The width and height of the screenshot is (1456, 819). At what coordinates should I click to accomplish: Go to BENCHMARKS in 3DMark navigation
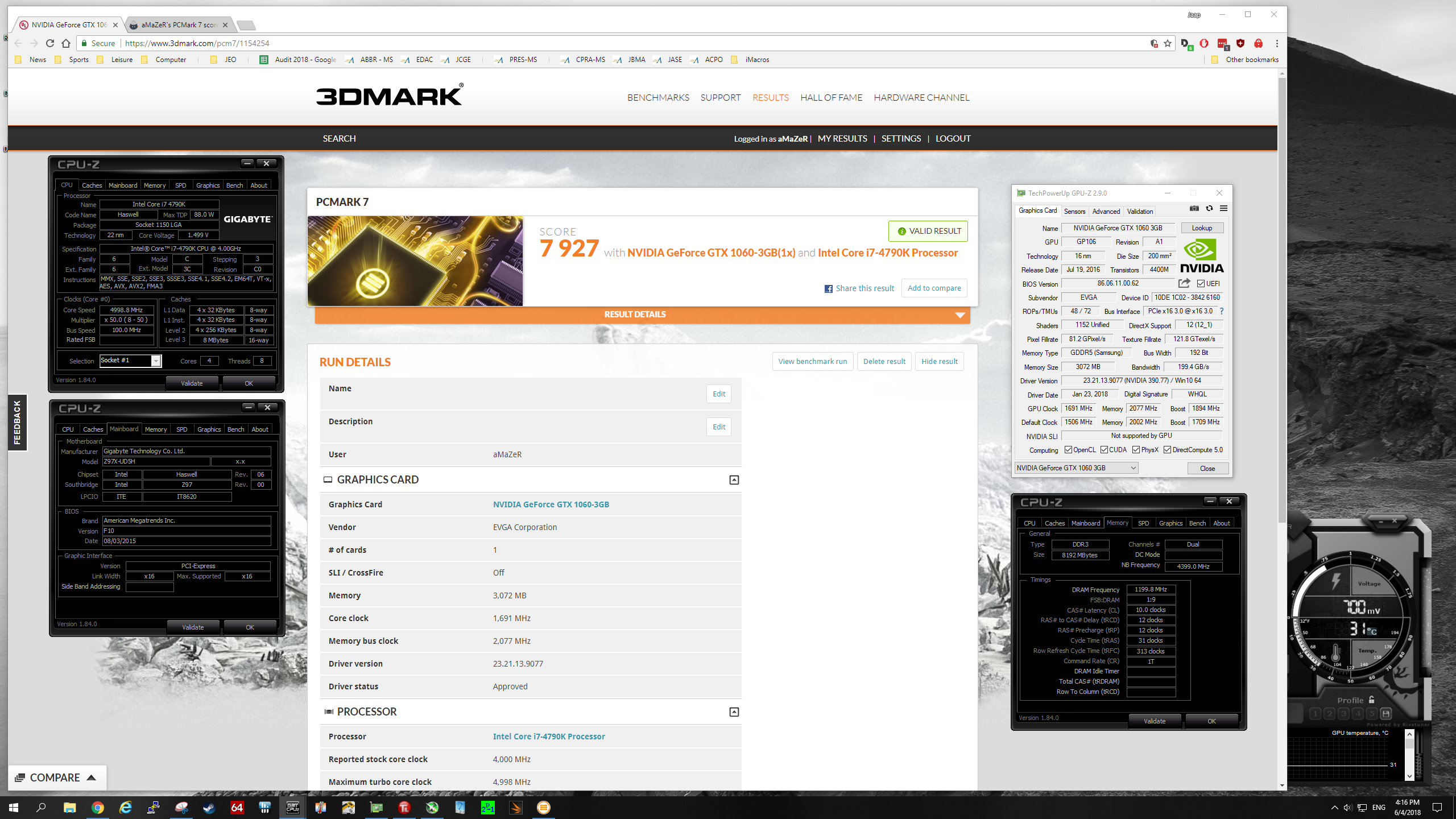point(658,98)
